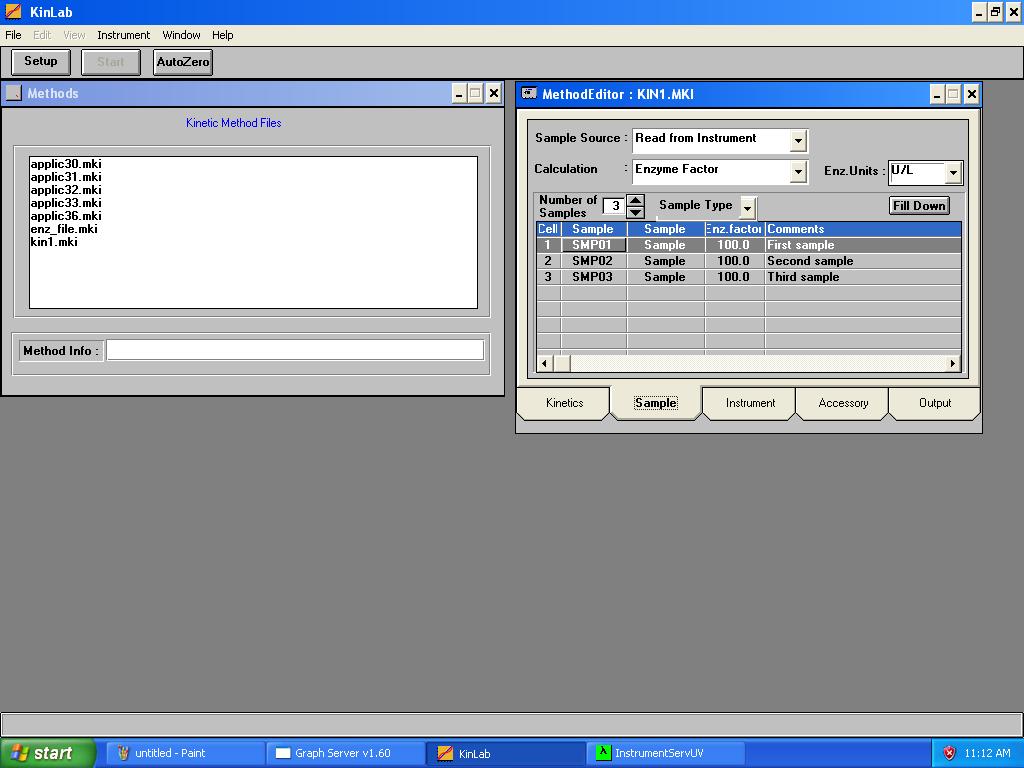Select enz_file.mki in the method list
This screenshot has height=768, width=1024.
tap(65, 229)
